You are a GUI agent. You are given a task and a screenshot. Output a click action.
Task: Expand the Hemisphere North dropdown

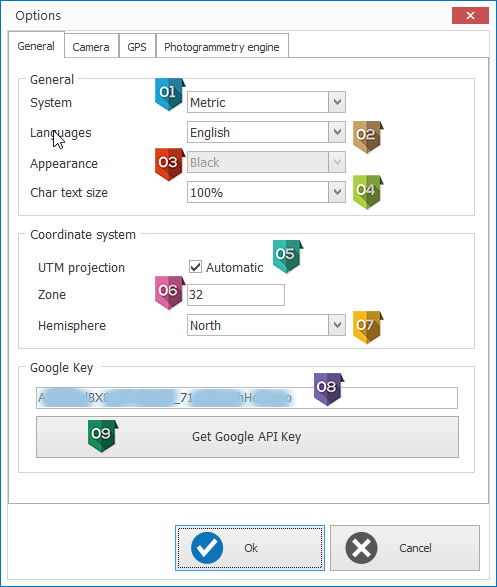pos(266,325)
